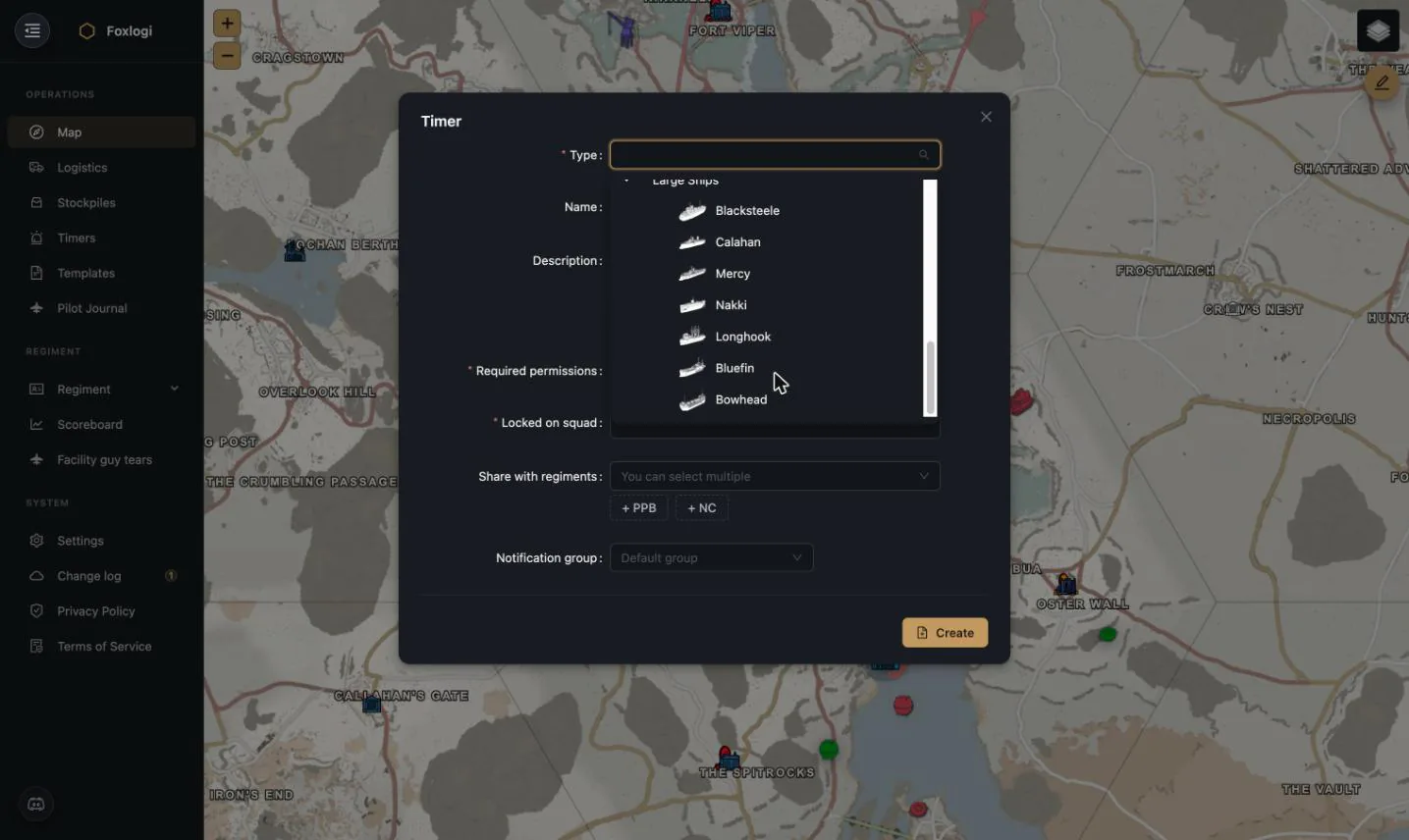Image resolution: width=1409 pixels, height=840 pixels.
Task: Open Settings in sidebar
Action: [101, 541]
